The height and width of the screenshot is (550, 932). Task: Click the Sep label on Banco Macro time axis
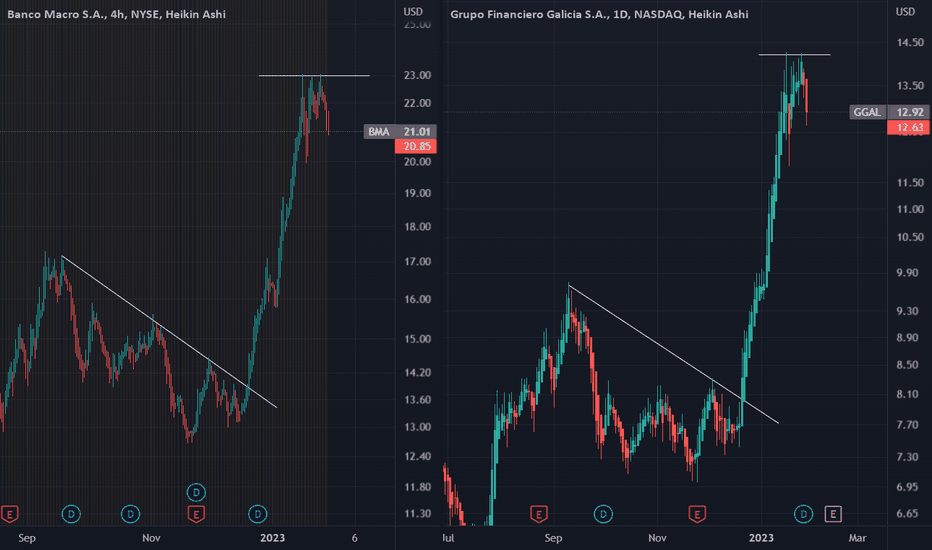point(27,538)
